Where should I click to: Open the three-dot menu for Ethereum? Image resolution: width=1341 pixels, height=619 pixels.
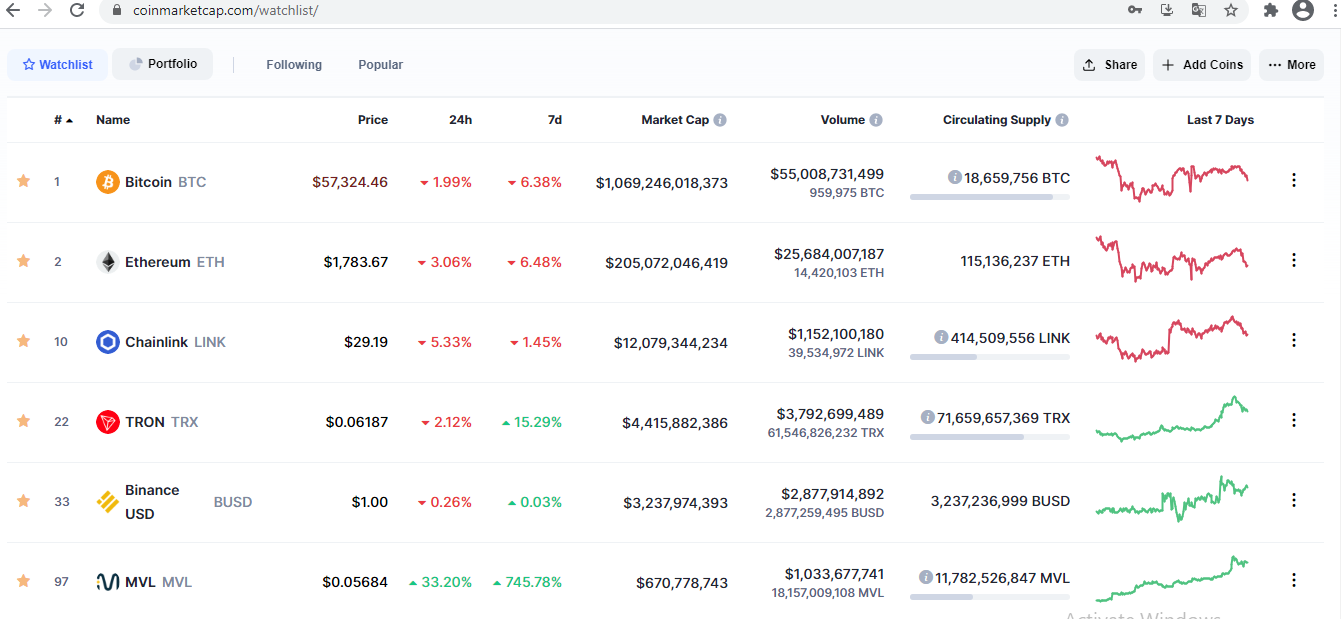pos(1294,260)
